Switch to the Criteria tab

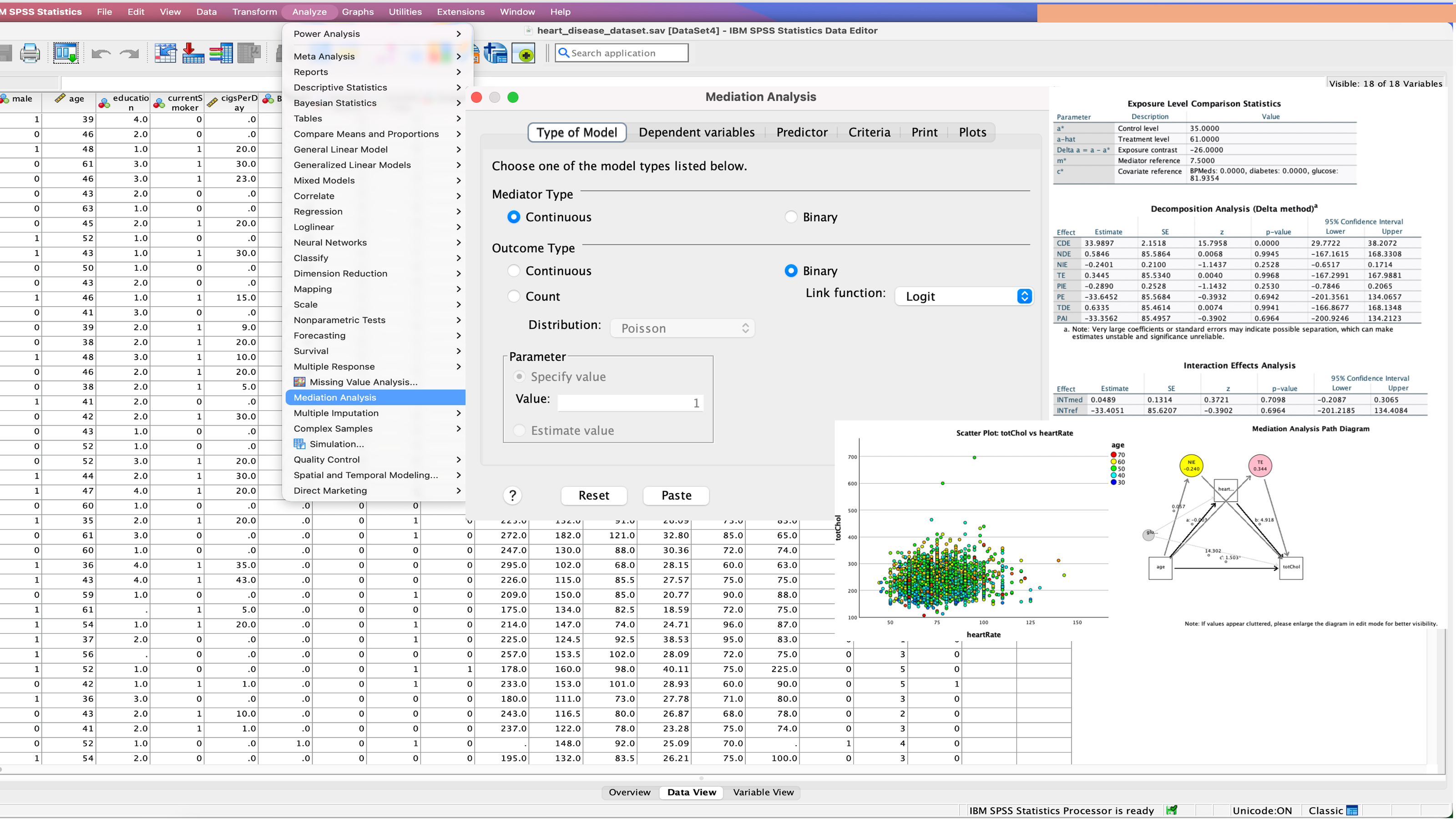click(x=870, y=132)
